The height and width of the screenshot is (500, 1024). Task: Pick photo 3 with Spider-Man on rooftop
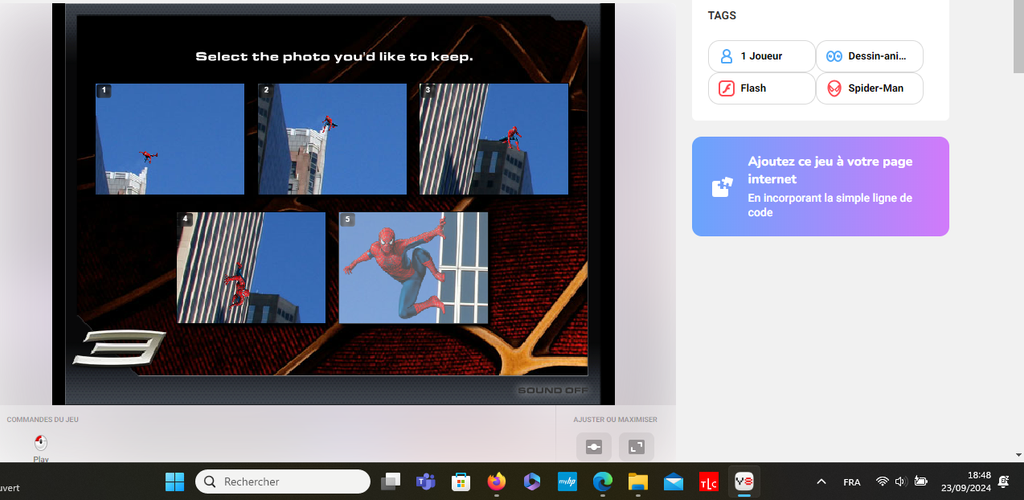click(x=494, y=139)
